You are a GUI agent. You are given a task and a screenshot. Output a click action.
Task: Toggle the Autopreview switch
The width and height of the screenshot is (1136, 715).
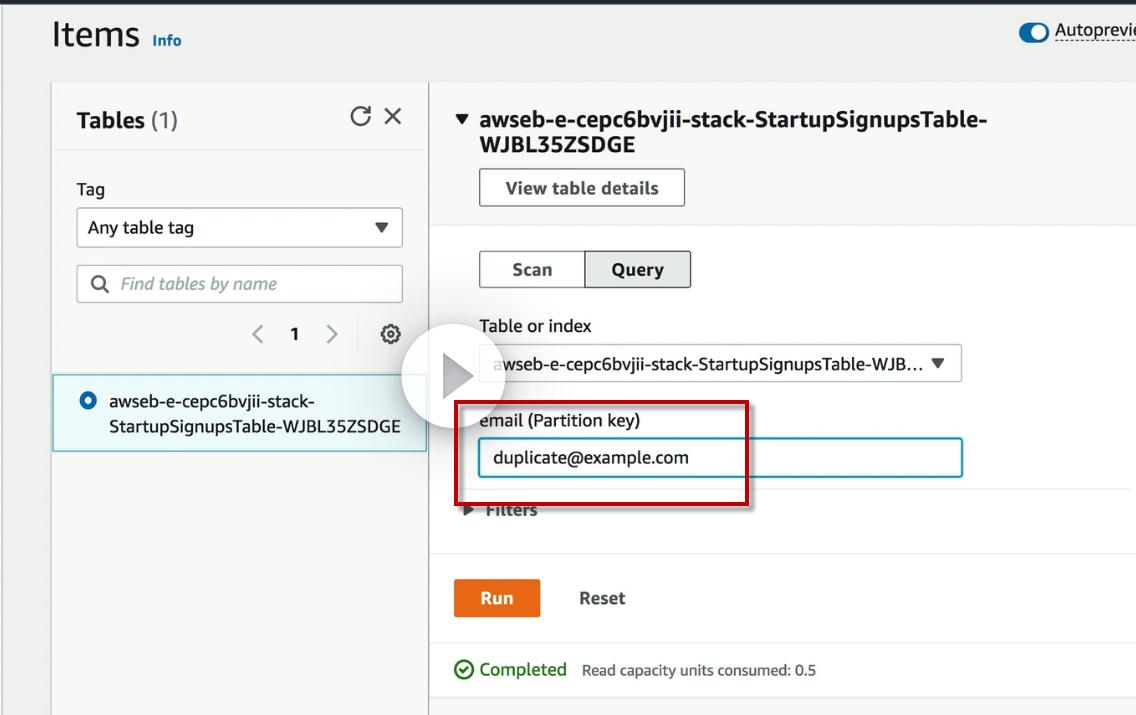1033,32
